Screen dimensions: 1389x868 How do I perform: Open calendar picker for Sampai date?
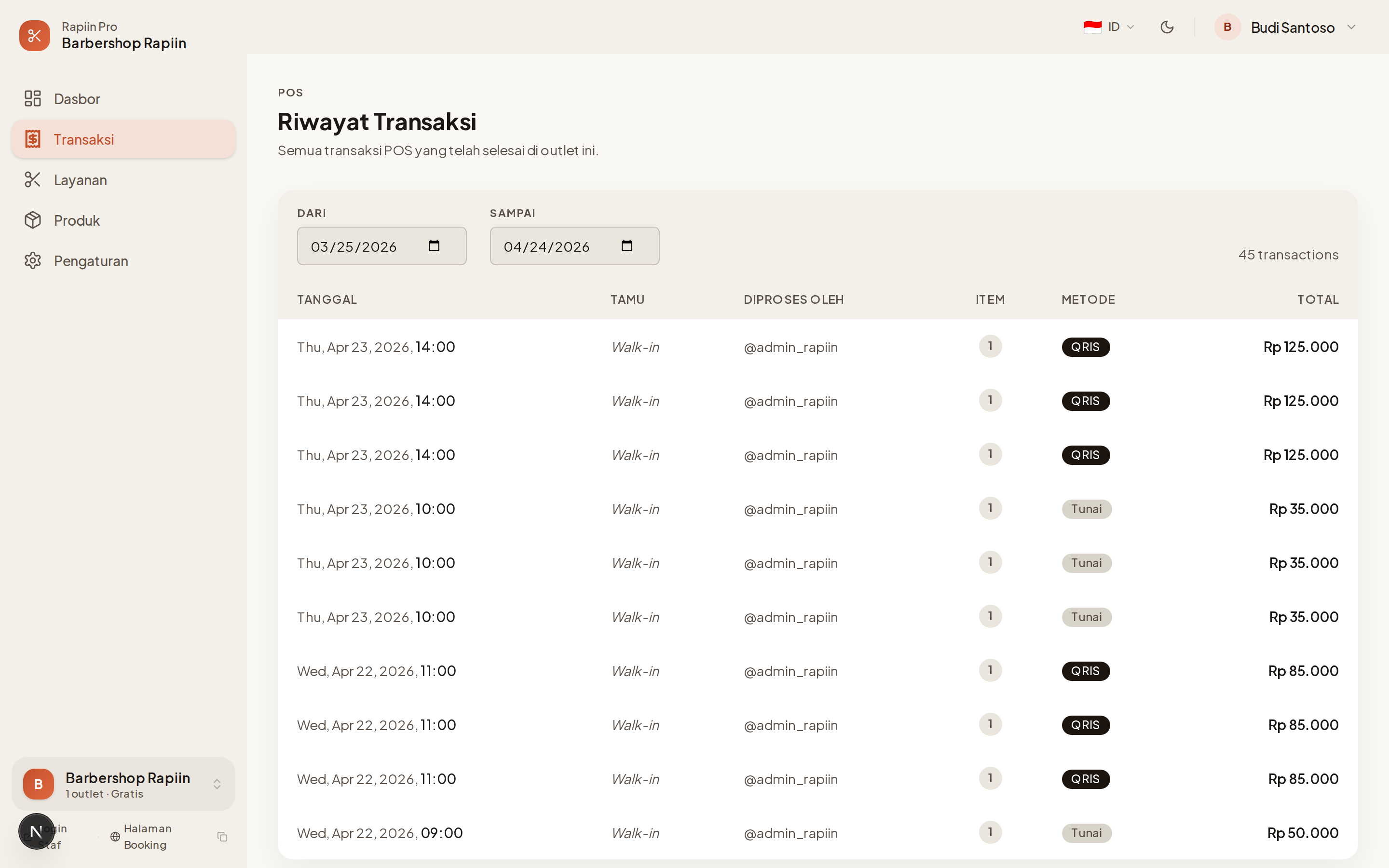tap(627, 246)
